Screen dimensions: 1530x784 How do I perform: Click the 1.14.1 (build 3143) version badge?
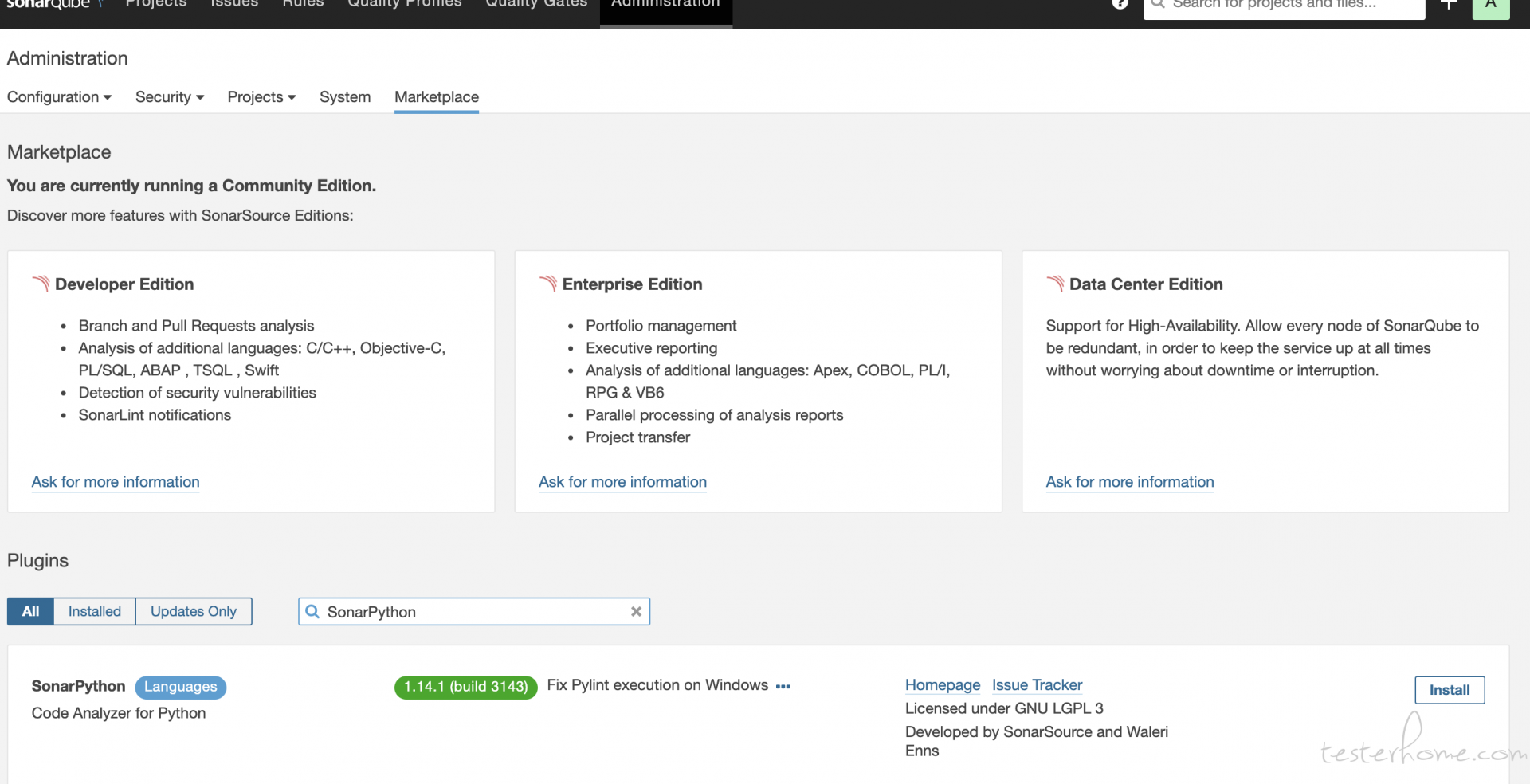pyautogui.click(x=465, y=687)
